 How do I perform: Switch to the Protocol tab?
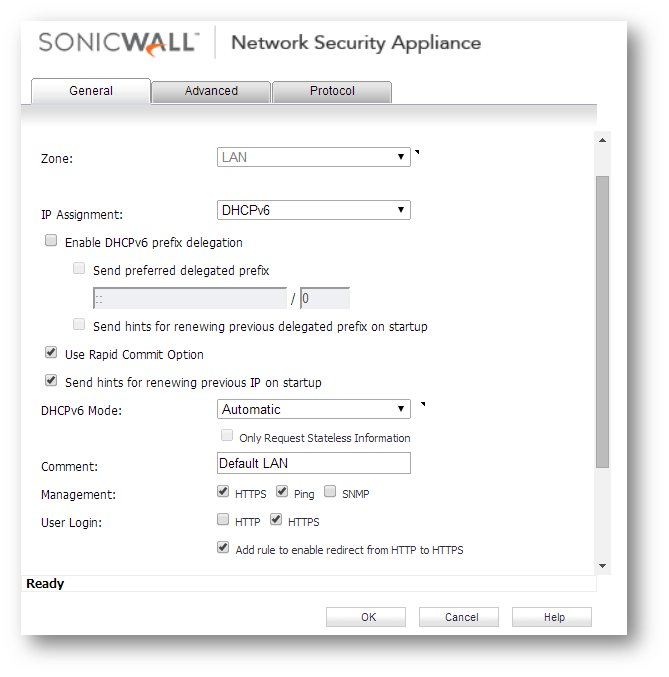tap(332, 91)
